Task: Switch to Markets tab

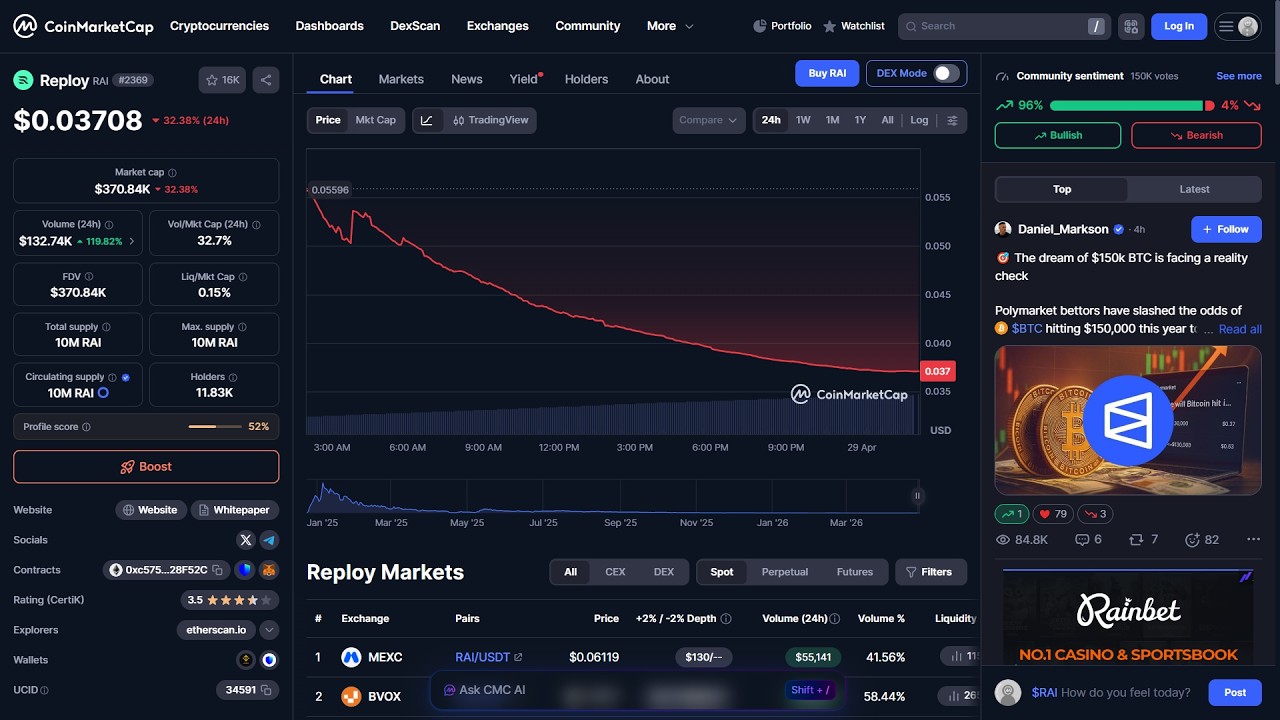Action: [401, 79]
